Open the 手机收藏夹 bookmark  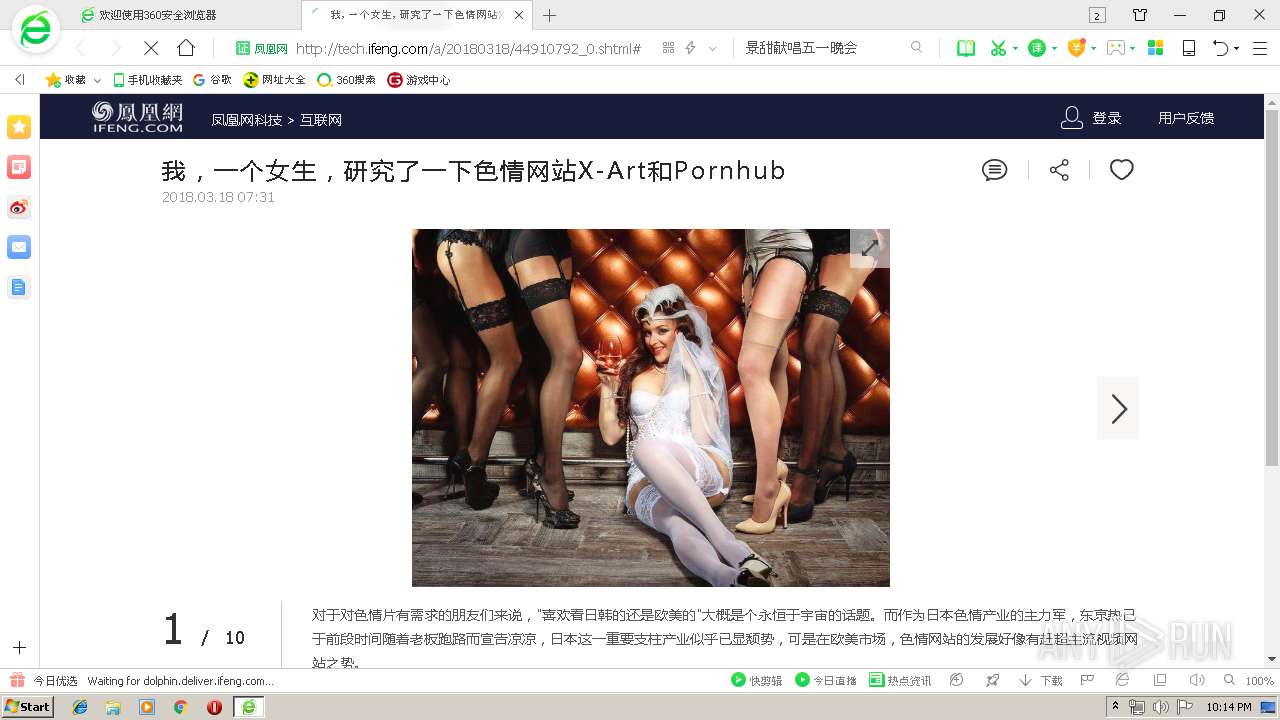(x=148, y=80)
